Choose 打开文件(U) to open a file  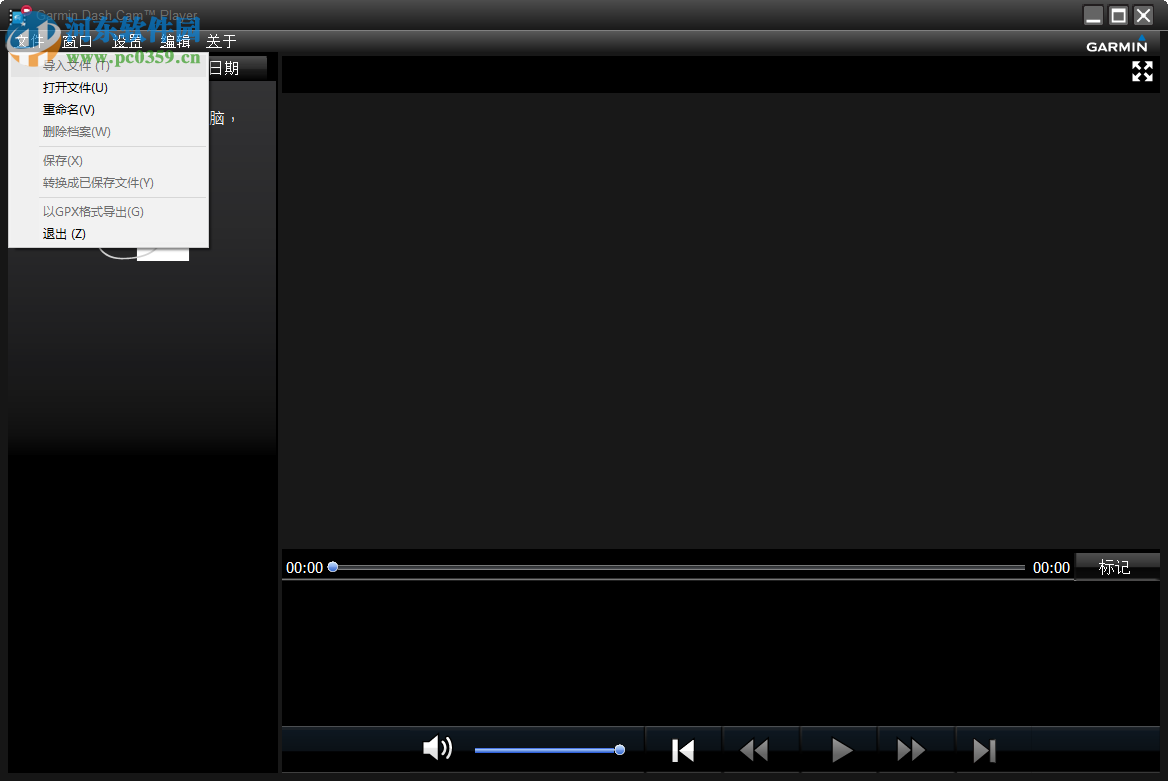coord(77,87)
